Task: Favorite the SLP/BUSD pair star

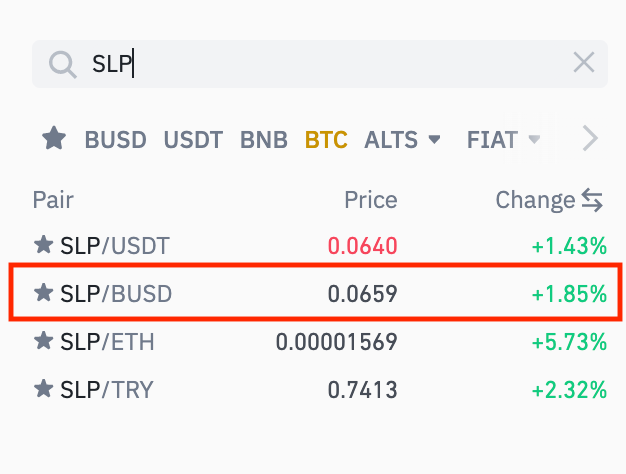Action: [43, 293]
